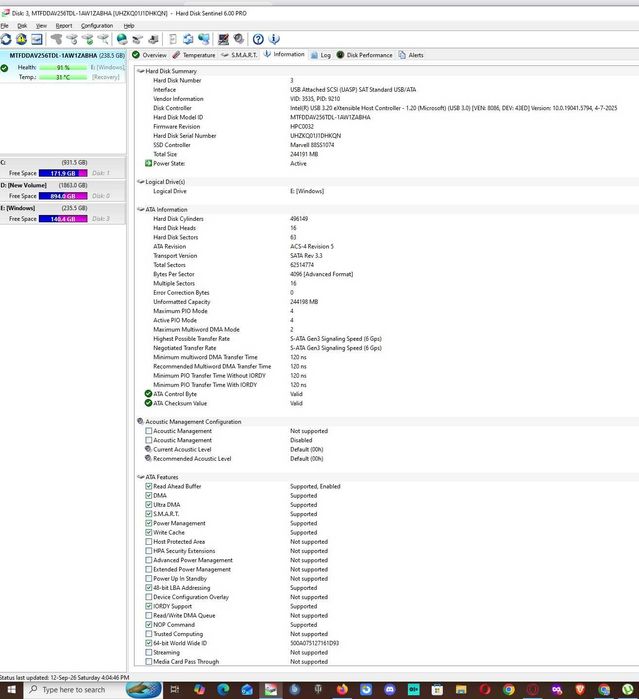Click the disk with green check icon

point(87,39)
